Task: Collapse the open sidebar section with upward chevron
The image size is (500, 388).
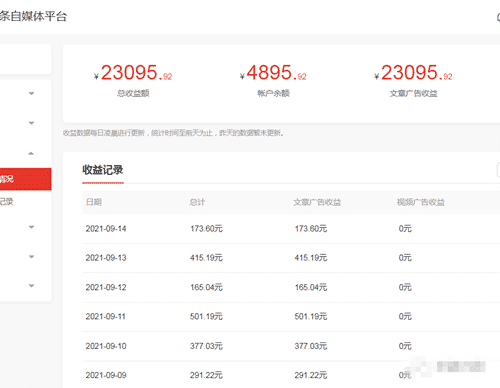Action: tap(31, 153)
